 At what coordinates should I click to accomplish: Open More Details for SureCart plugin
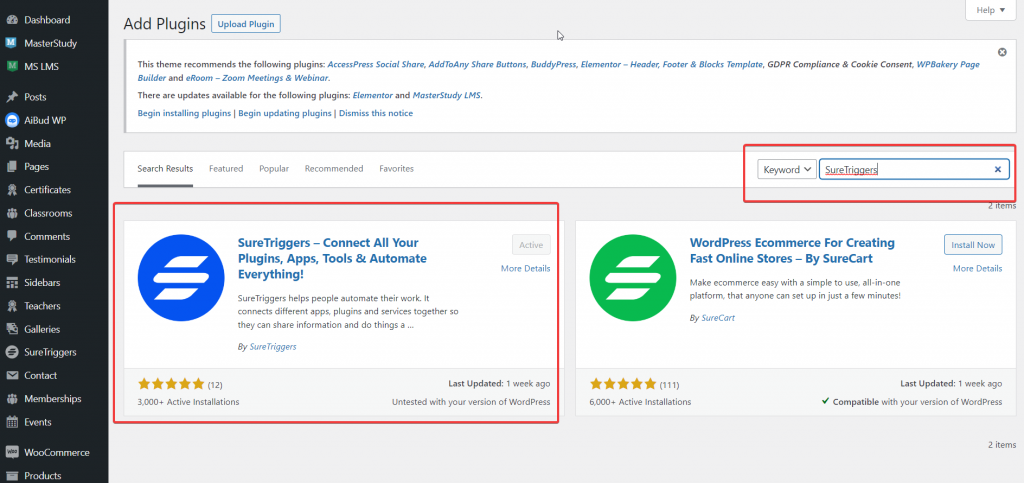pyautogui.click(x=977, y=268)
